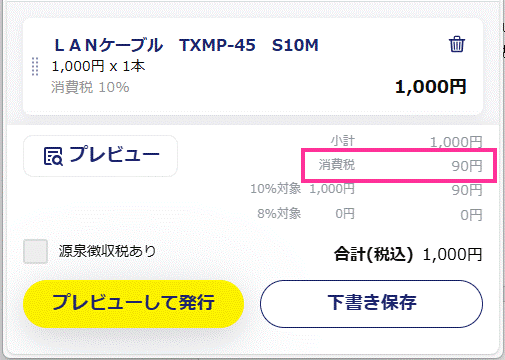Enable the 源泉徴収税あり checkbox
This screenshot has width=505, height=360.
(35, 251)
